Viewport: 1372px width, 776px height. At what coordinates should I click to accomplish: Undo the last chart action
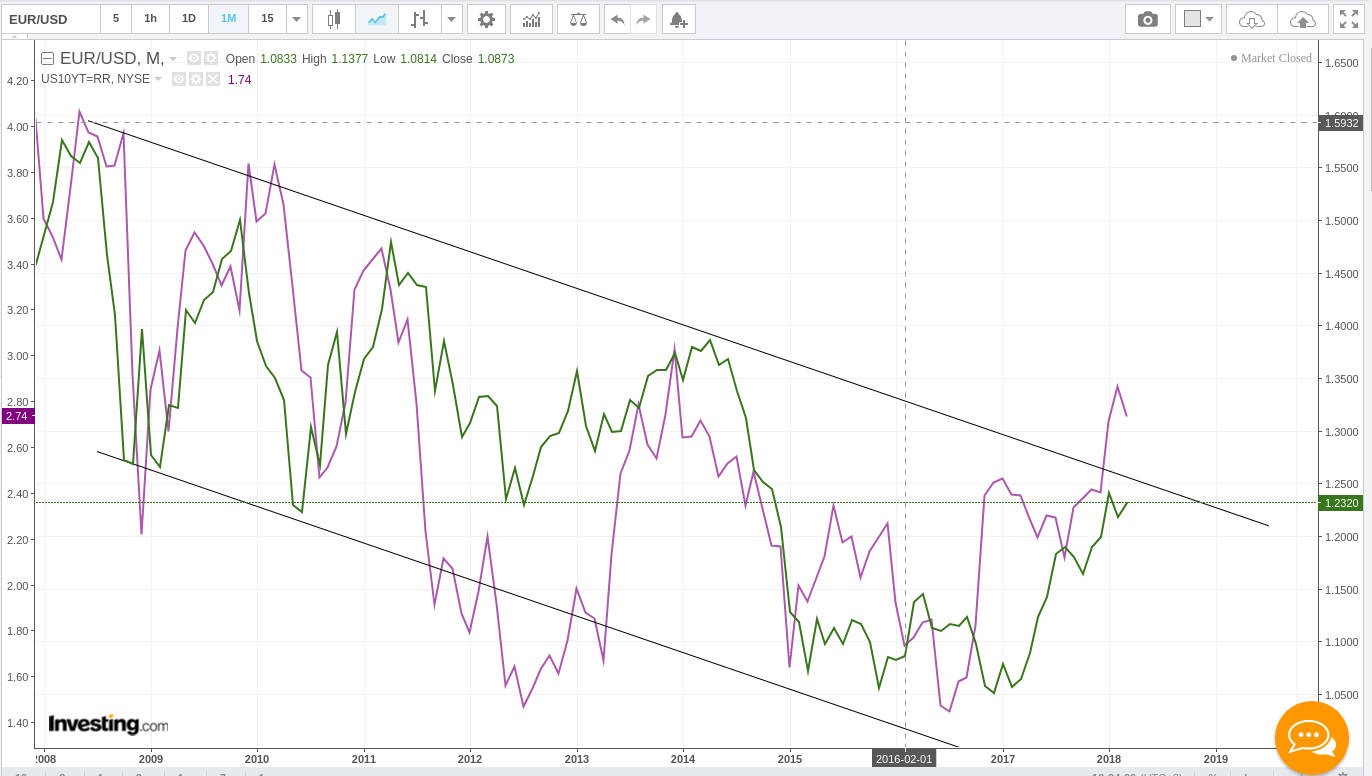[x=618, y=19]
